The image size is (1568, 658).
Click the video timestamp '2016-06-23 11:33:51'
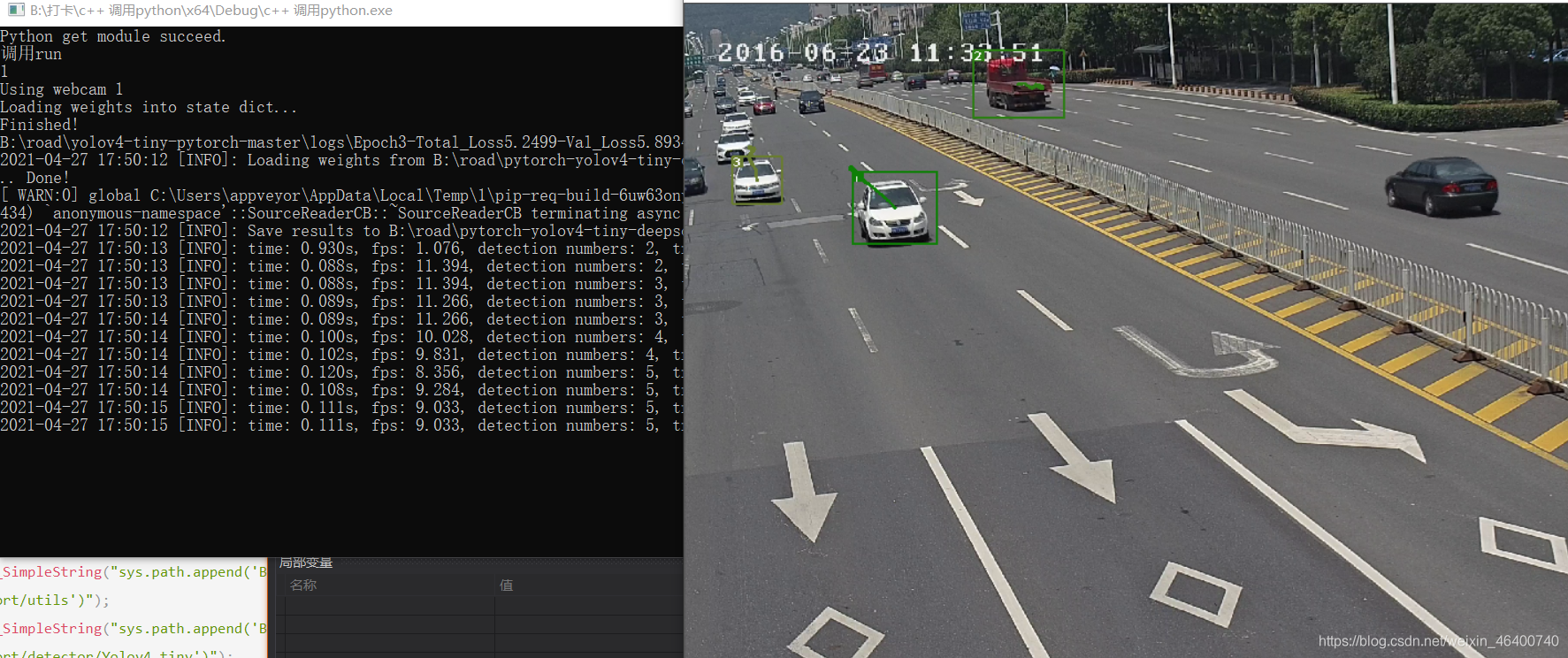click(x=880, y=53)
